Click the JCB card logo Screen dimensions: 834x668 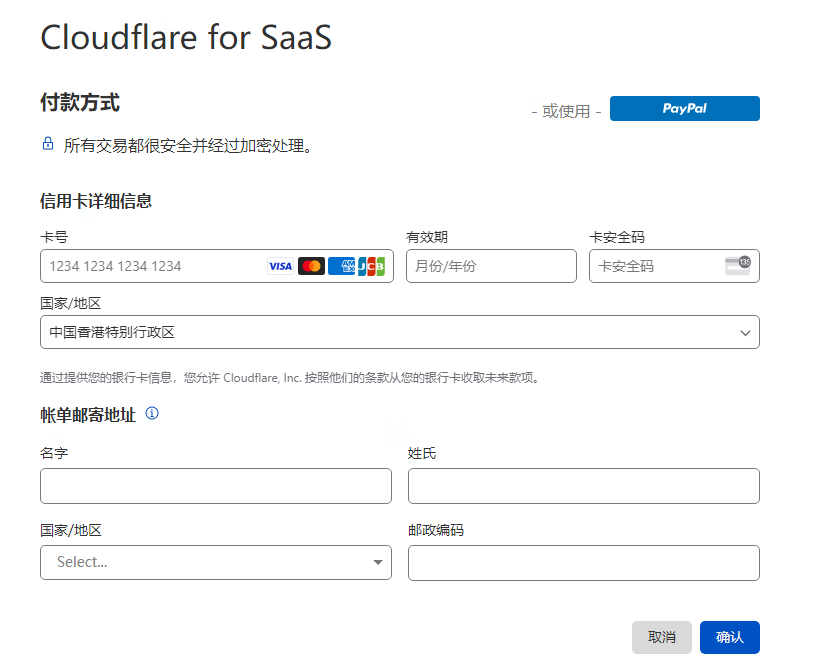pos(371,266)
